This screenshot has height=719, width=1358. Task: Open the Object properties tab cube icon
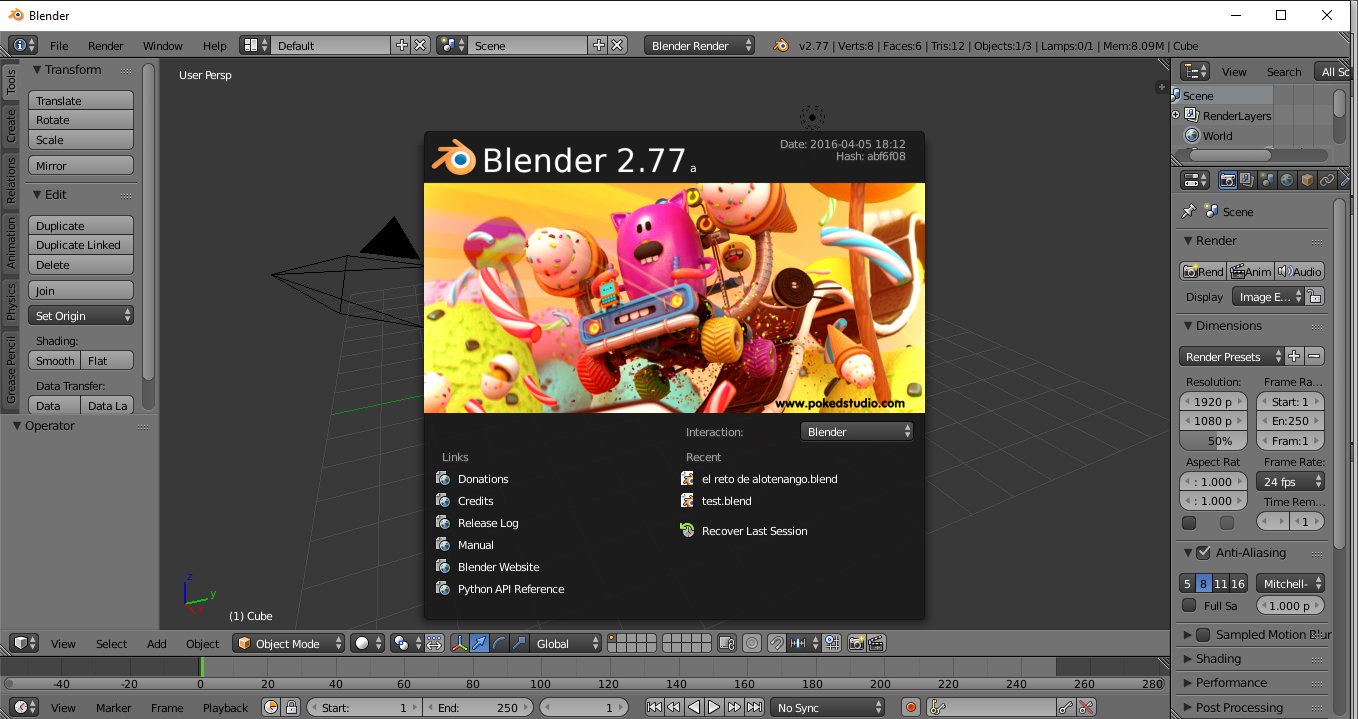coord(1307,180)
